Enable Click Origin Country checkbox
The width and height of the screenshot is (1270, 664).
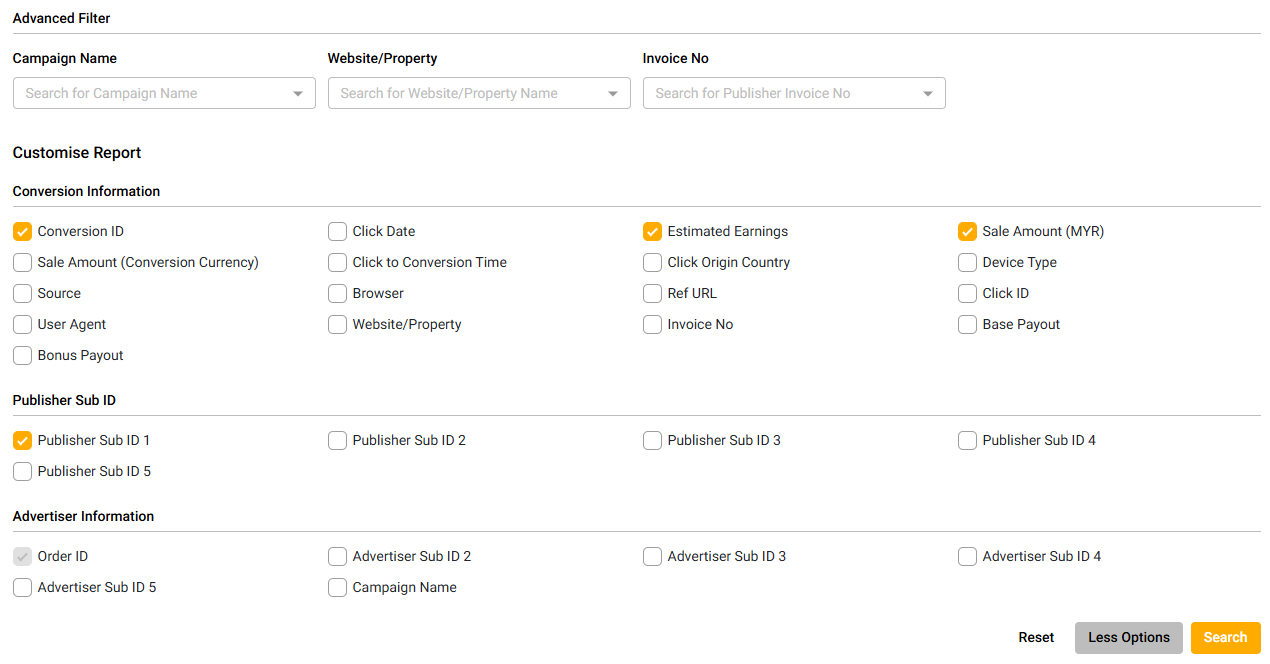point(652,263)
